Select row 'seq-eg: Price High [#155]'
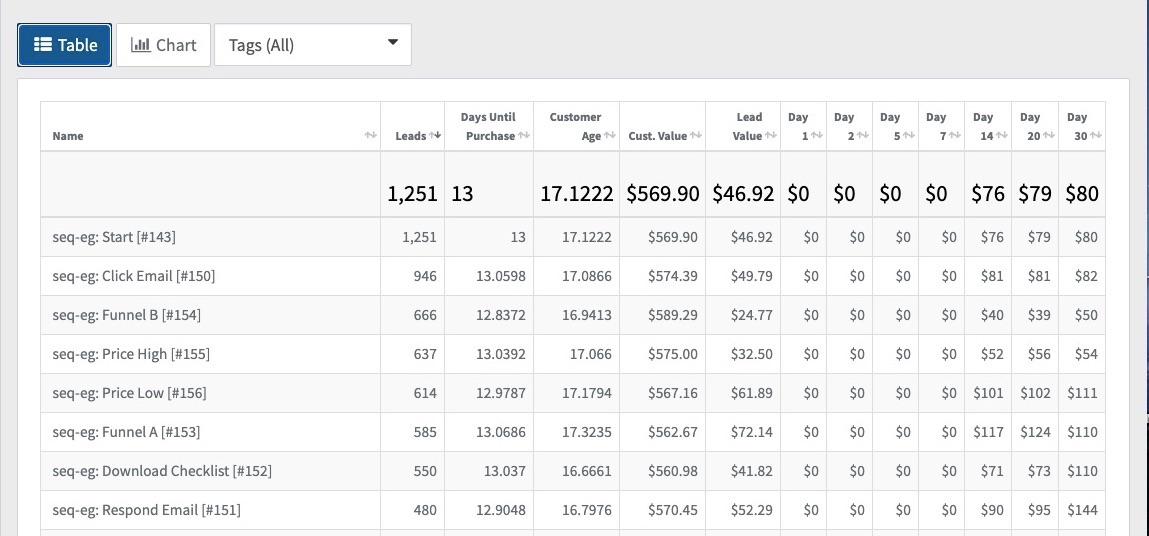1149x536 pixels. (x=572, y=354)
